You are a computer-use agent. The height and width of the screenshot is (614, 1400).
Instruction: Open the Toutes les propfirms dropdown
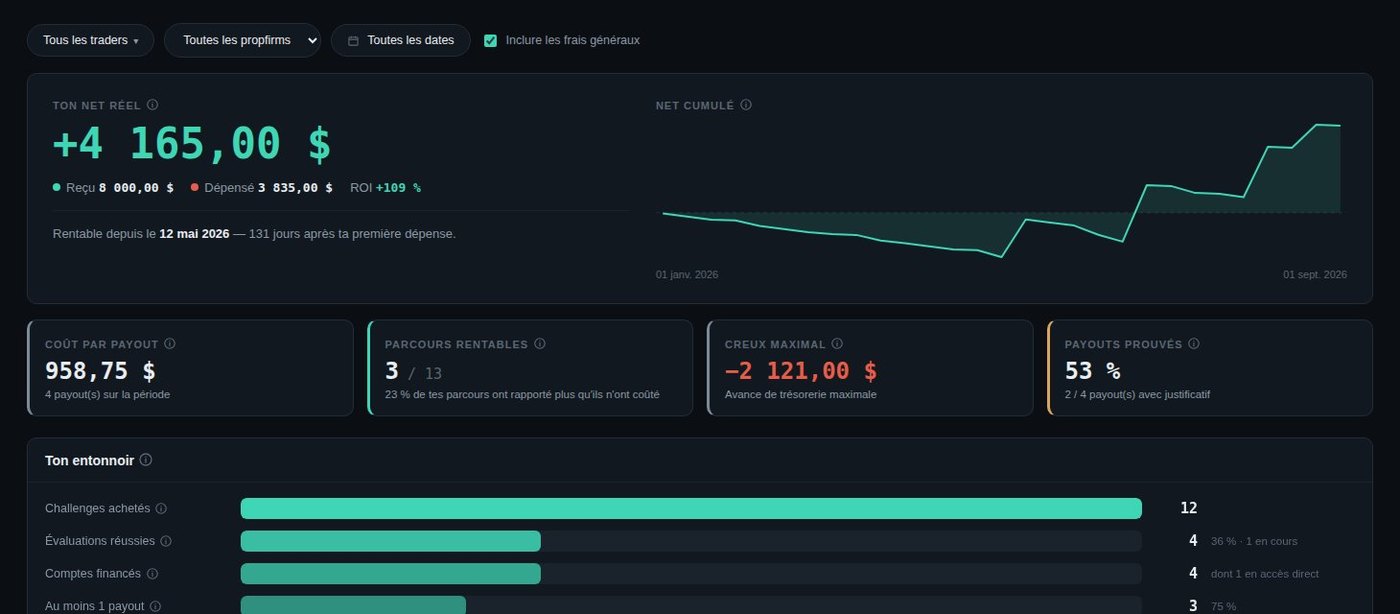point(243,40)
